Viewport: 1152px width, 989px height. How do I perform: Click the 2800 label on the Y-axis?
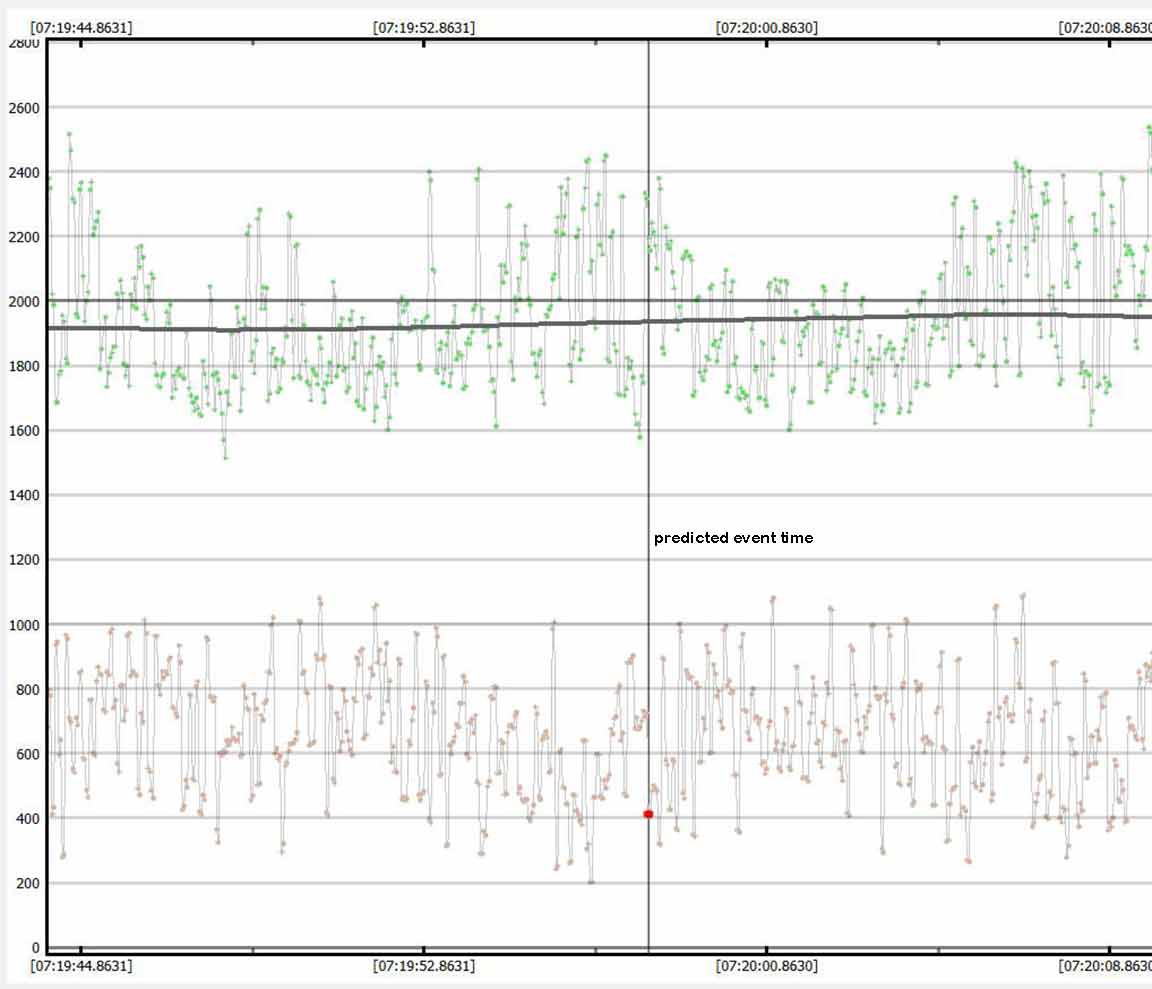pos(20,43)
